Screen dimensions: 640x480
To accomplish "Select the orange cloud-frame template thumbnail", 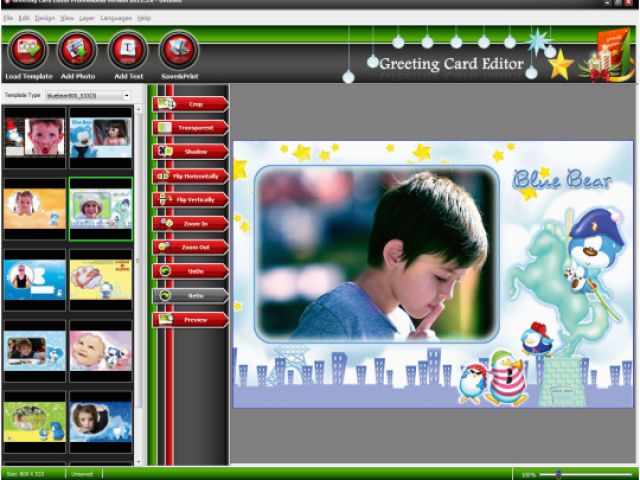I will tap(35, 209).
